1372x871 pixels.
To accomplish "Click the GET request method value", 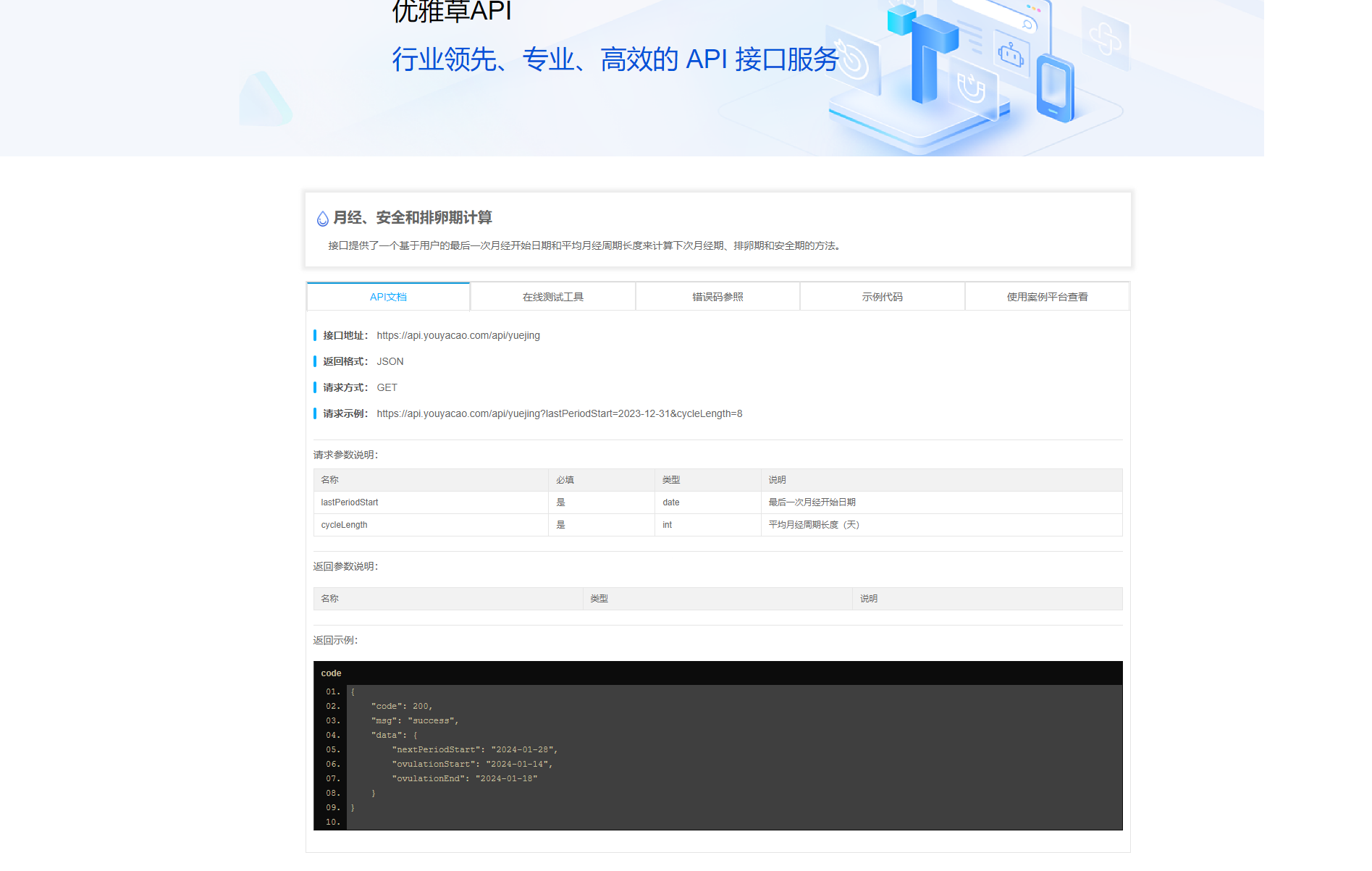I will click(387, 387).
